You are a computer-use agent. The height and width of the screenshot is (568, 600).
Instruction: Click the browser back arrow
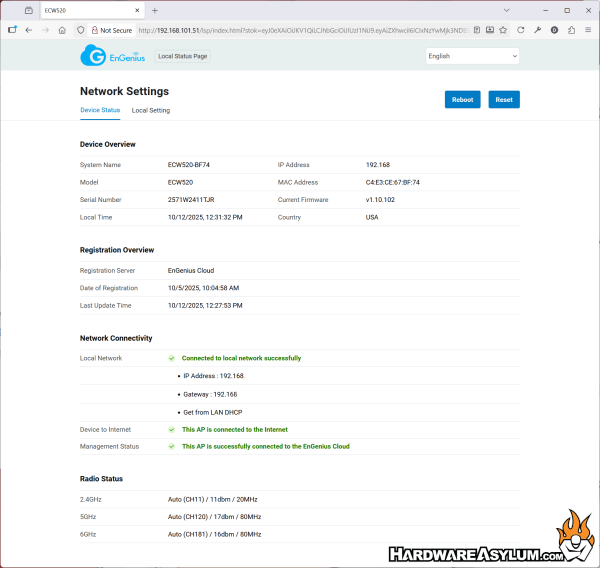click(x=28, y=30)
